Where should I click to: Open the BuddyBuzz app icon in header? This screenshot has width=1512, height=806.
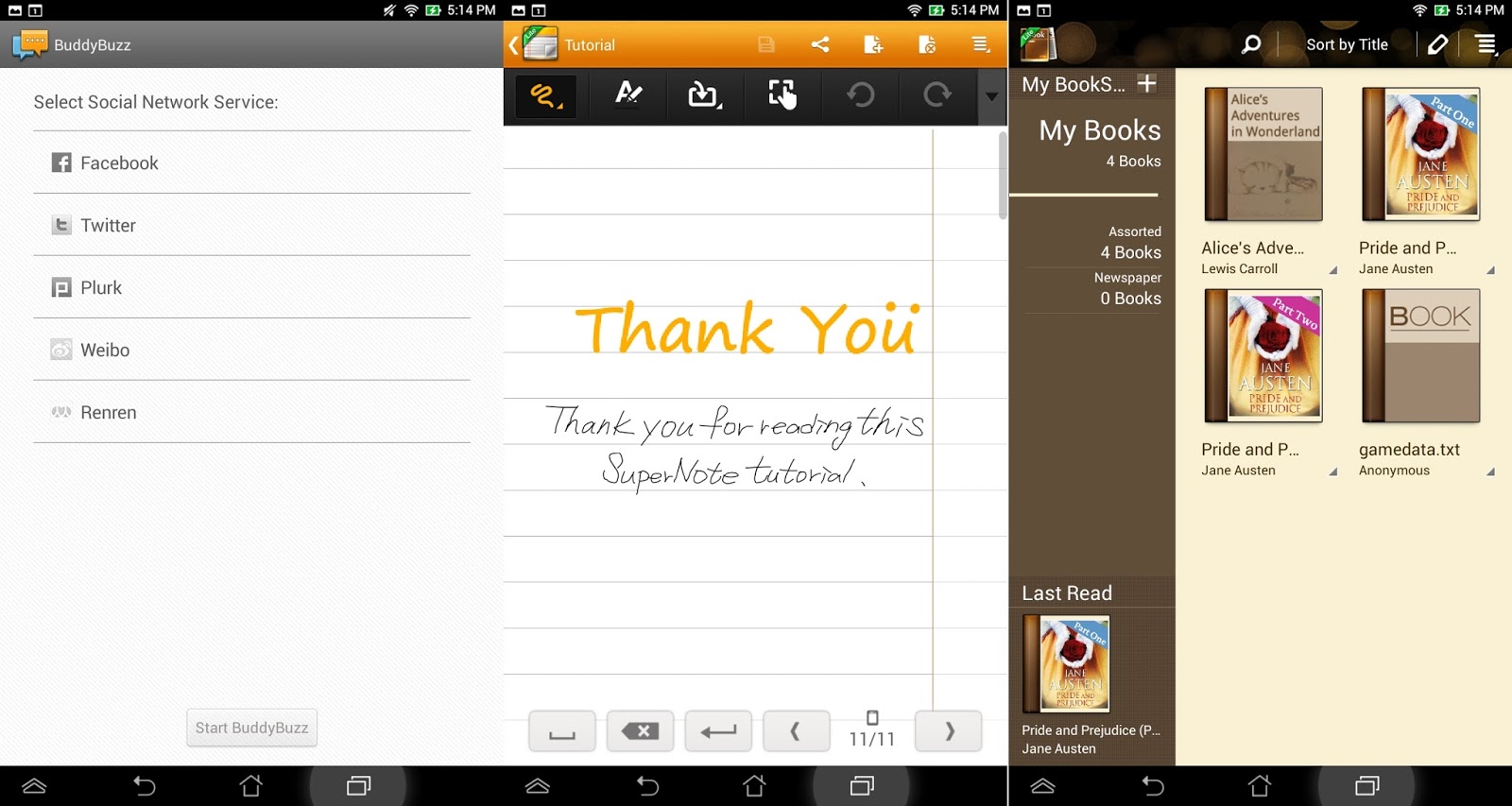coord(29,44)
